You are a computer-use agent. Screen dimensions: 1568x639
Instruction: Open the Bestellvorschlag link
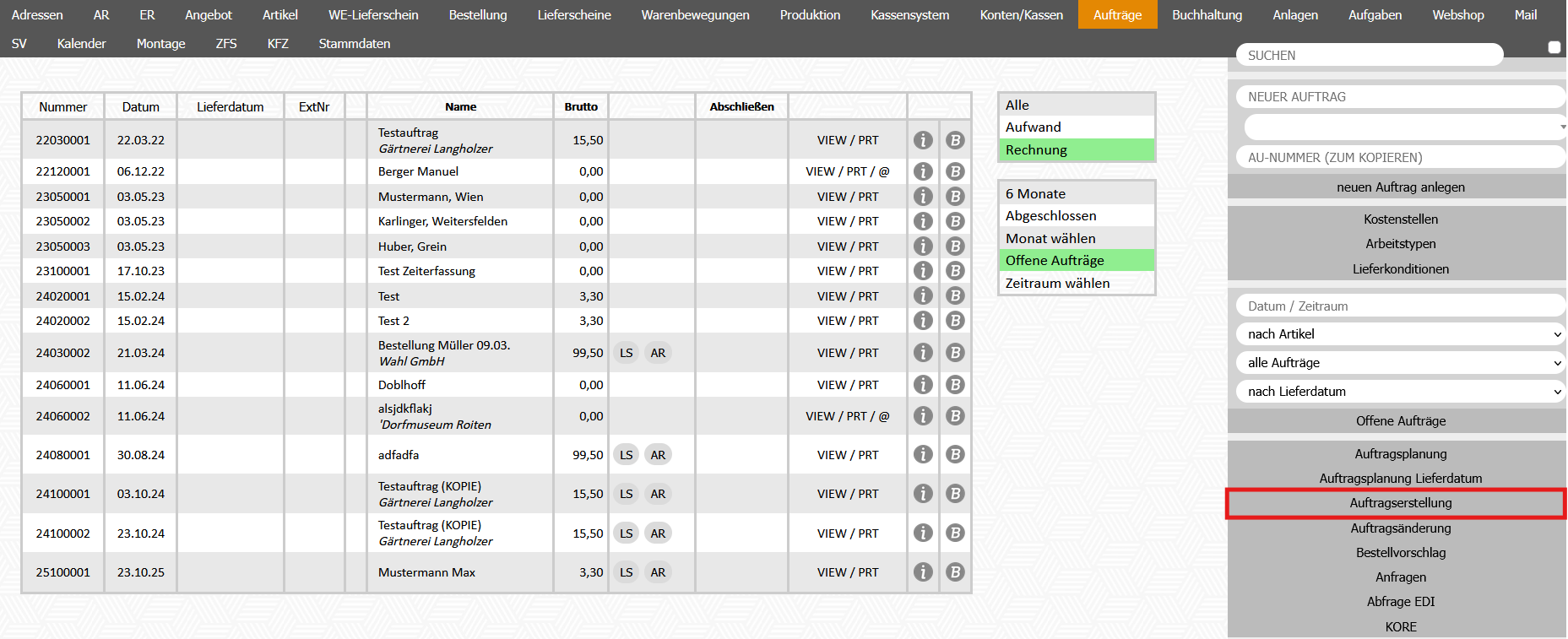(1401, 553)
